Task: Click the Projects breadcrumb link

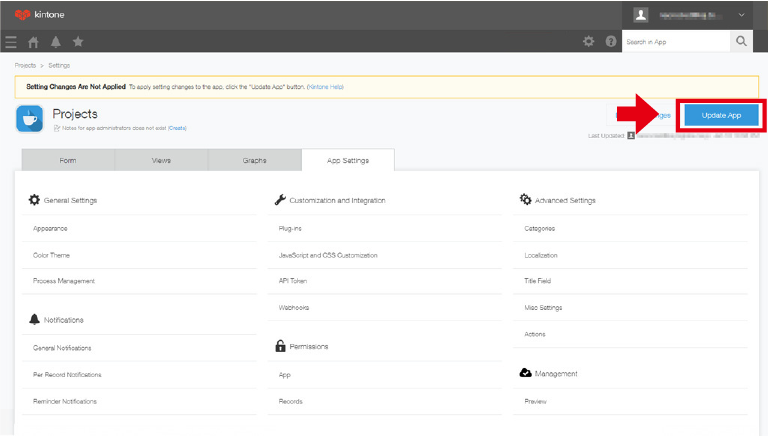Action: tap(25, 65)
